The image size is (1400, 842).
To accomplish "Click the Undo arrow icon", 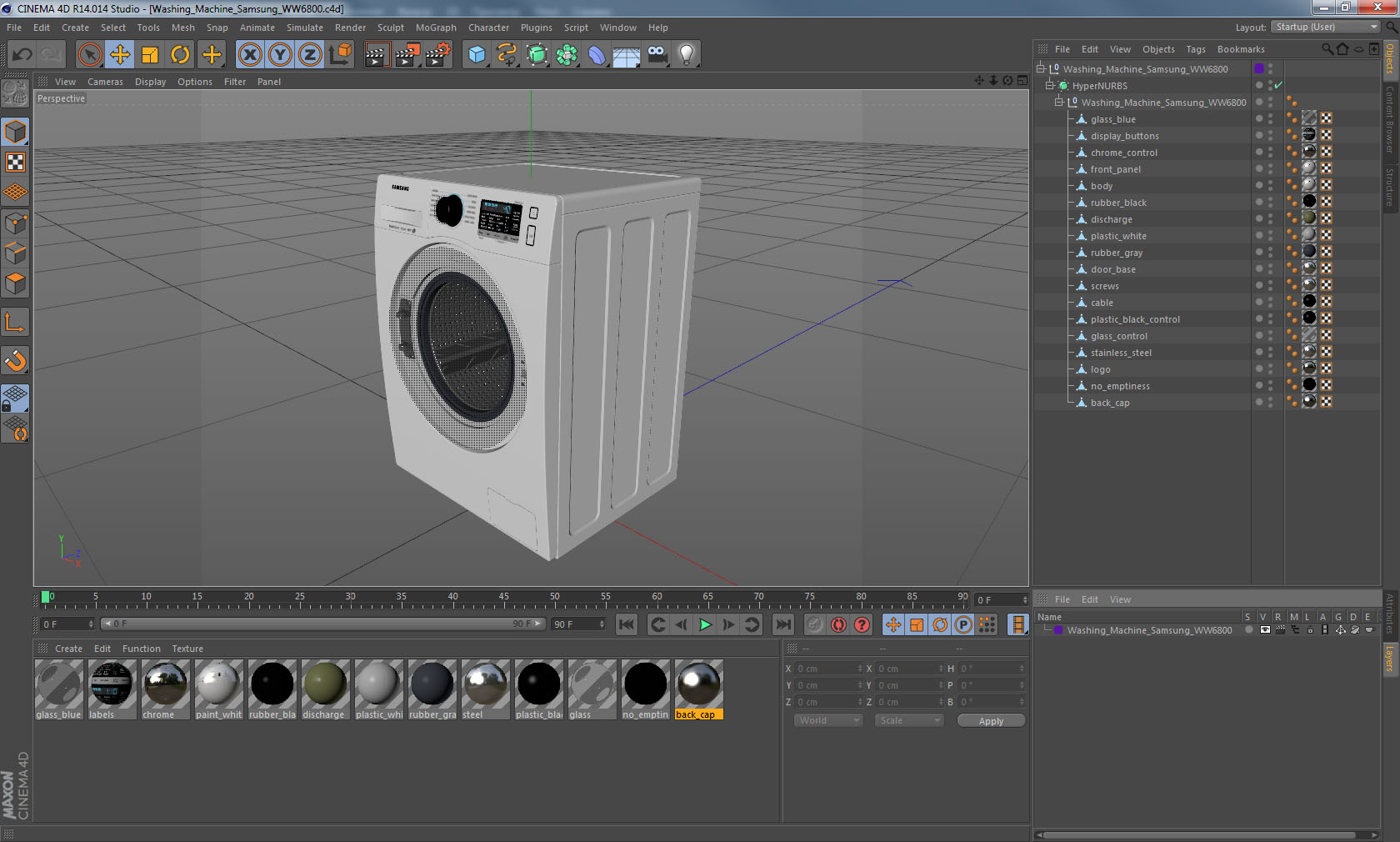I will click(22, 55).
